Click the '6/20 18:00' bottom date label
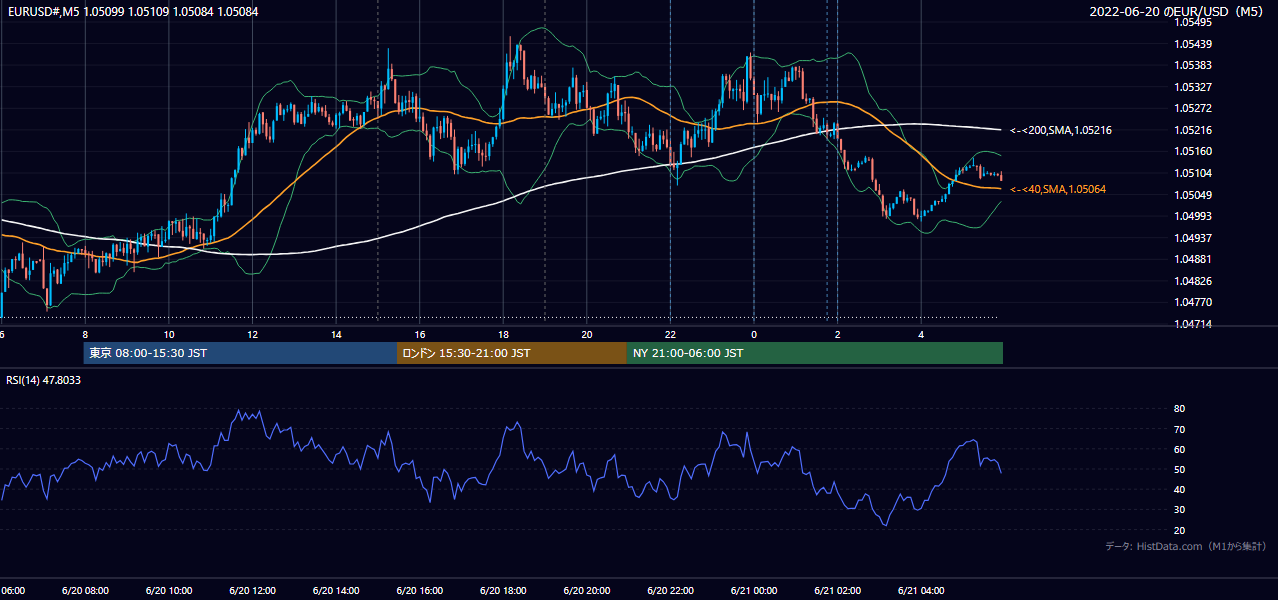This screenshot has width=1278, height=600. (x=502, y=591)
